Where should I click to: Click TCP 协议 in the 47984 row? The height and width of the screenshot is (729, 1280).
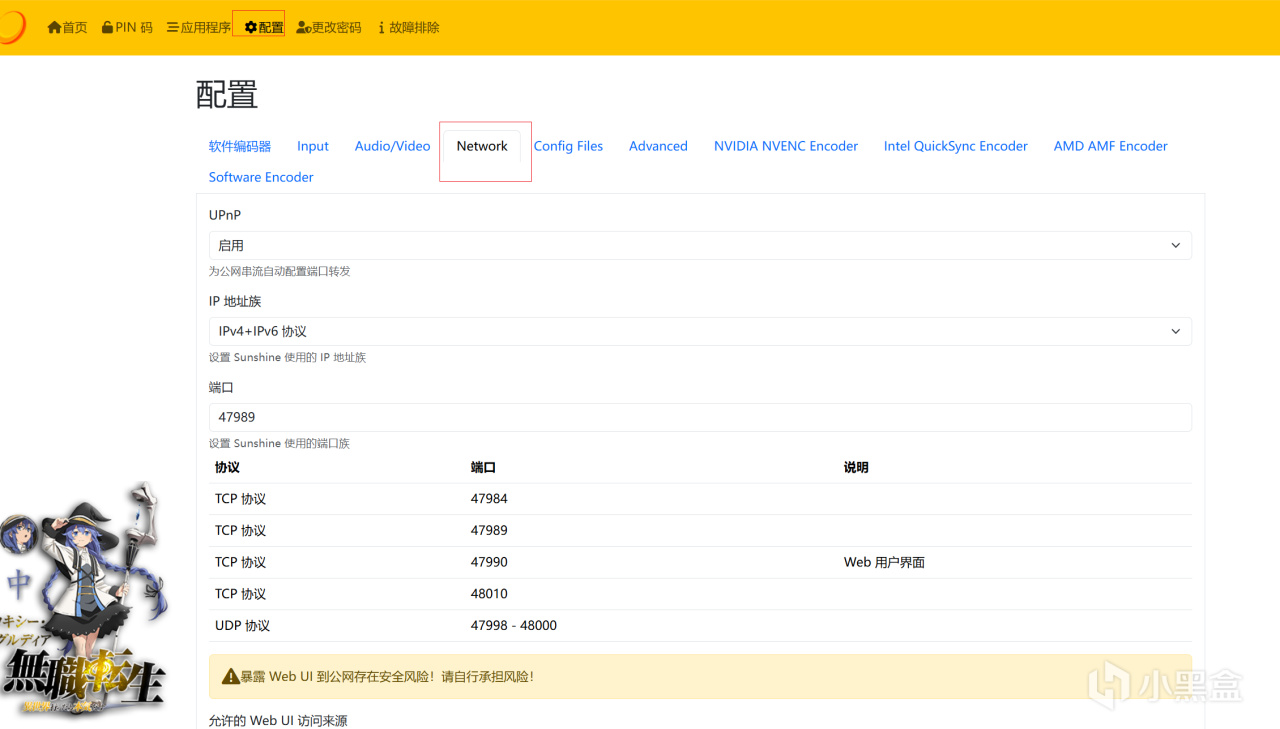click(x=240, y=499)
